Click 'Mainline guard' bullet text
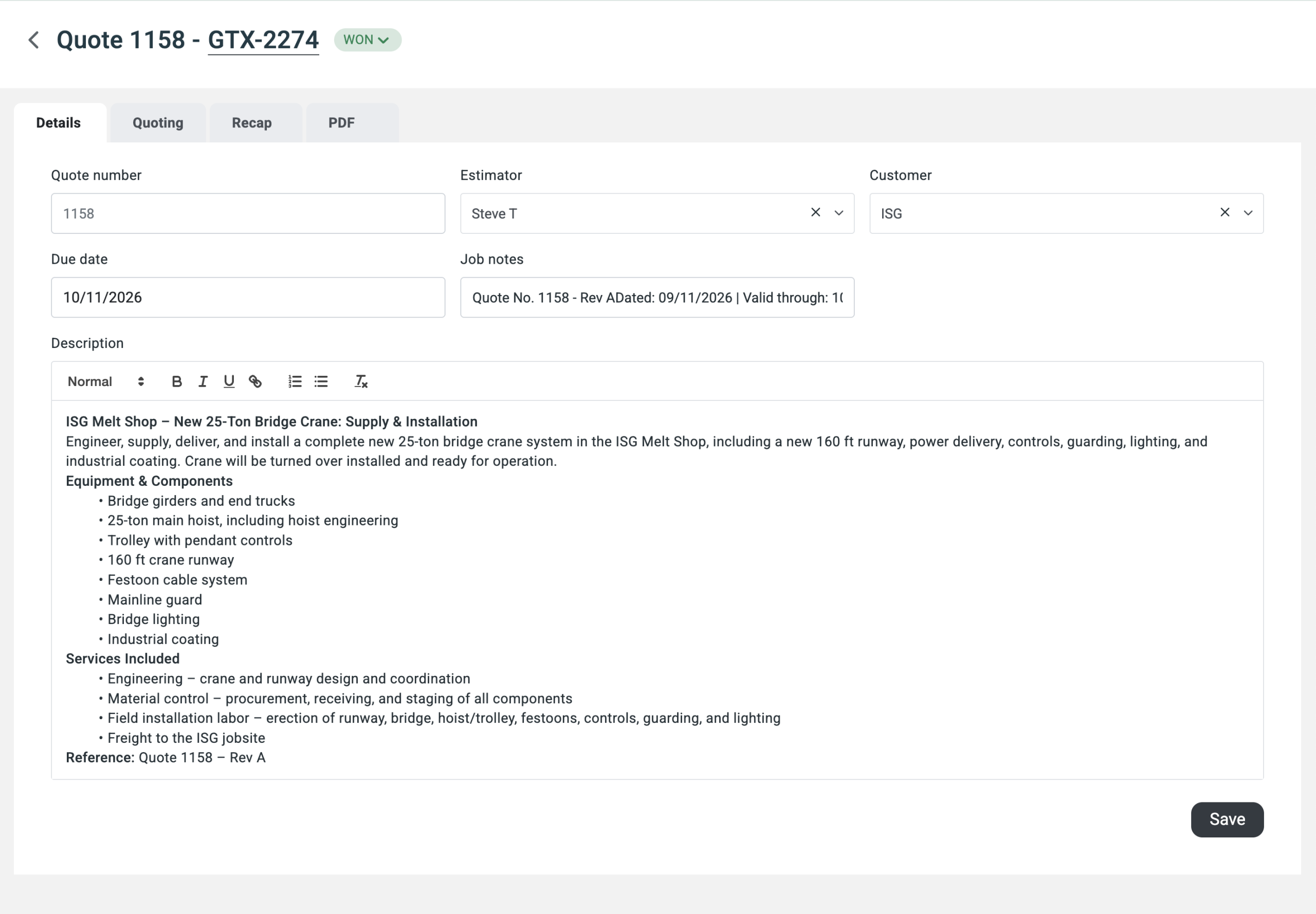The height and width of the screenshot is (914, 1316). coord(155,599)
